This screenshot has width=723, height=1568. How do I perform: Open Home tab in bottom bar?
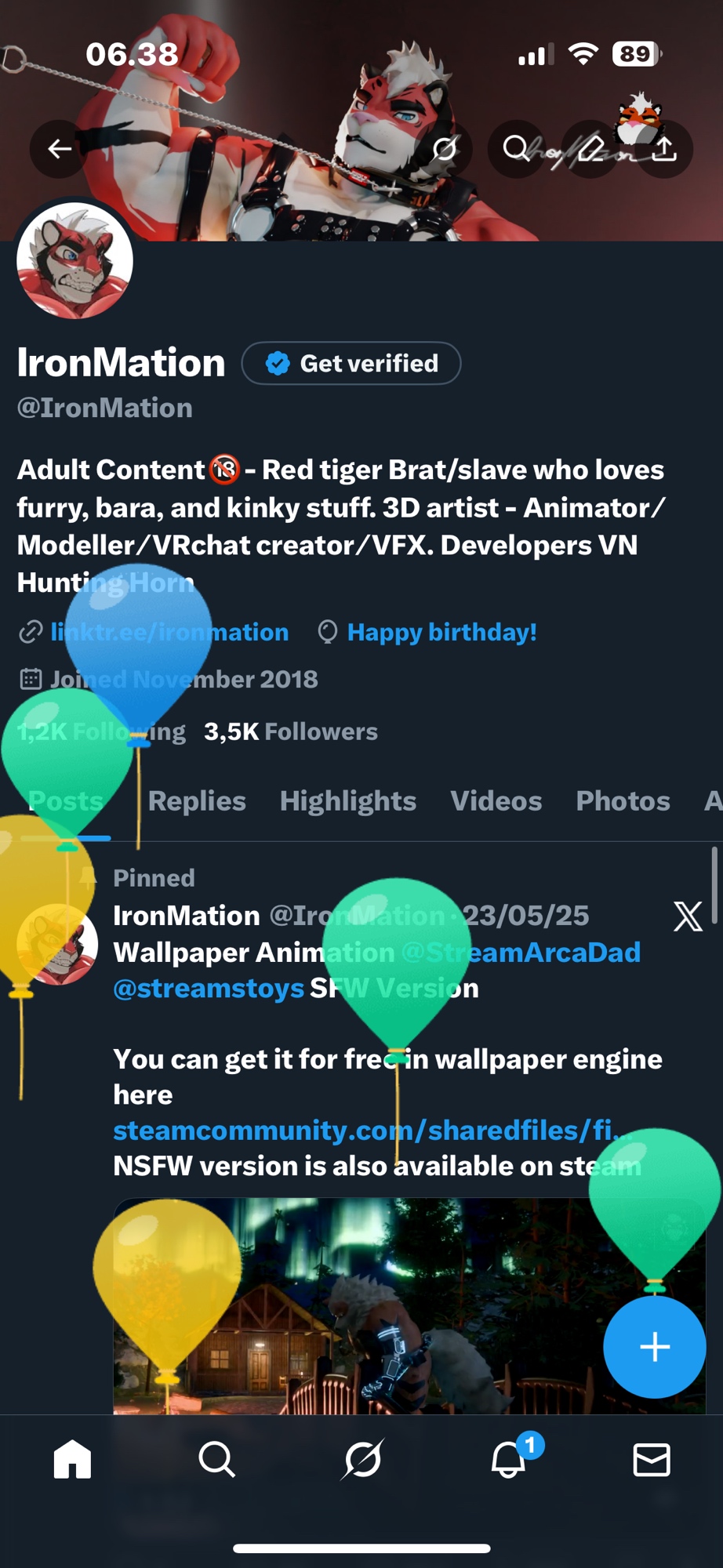72,1460
